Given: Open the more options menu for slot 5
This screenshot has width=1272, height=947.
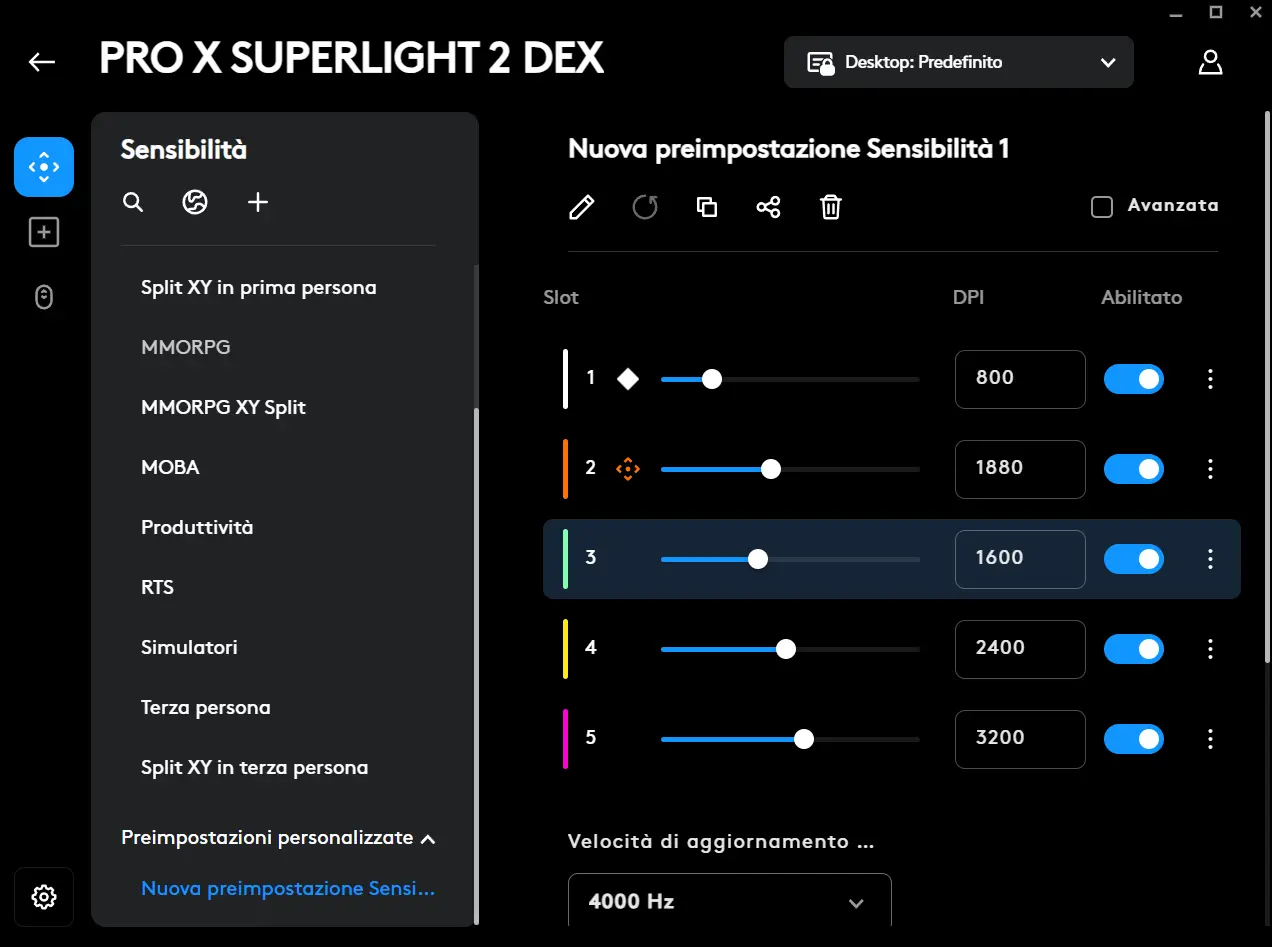Looking at the screenshot, I should tap(1210, 739).
